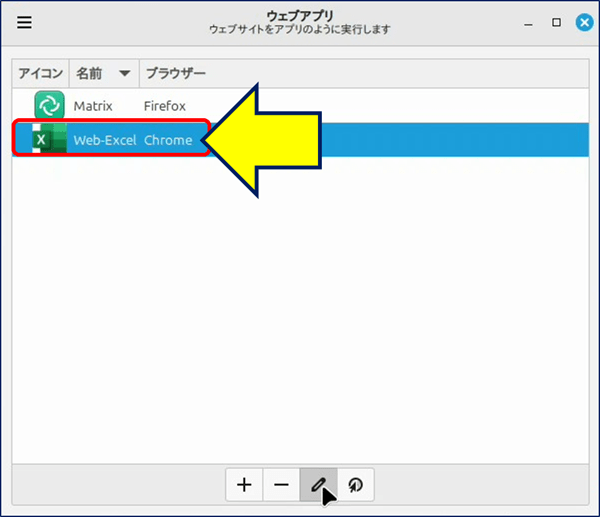The width and height of the screenshot is (600, 517).
Task: Click the アイコン column header
Action: click(x=41, y=73)
